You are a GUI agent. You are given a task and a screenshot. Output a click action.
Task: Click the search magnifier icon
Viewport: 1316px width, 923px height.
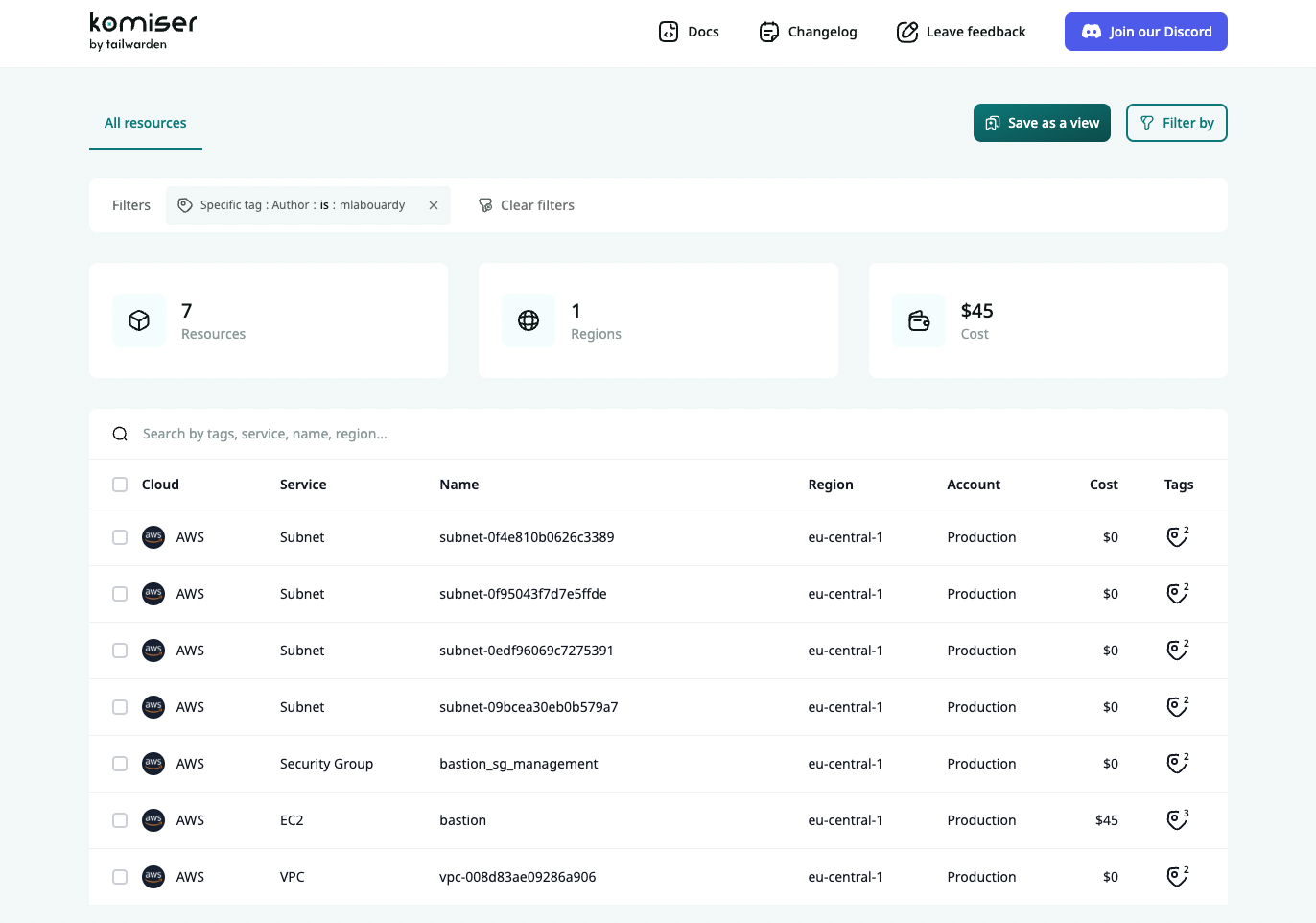[x=120, y=434]
